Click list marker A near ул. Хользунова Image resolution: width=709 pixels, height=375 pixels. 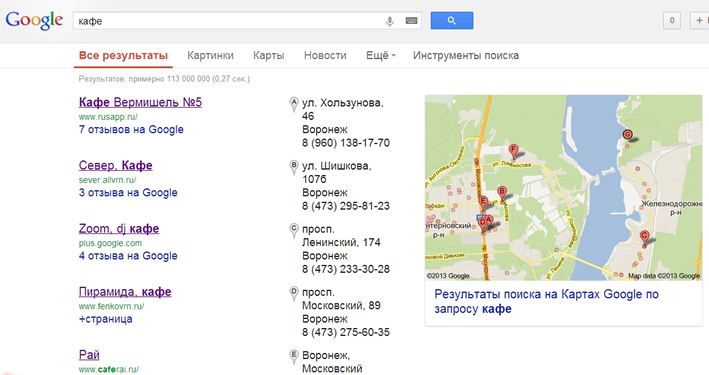pos(294,104)
